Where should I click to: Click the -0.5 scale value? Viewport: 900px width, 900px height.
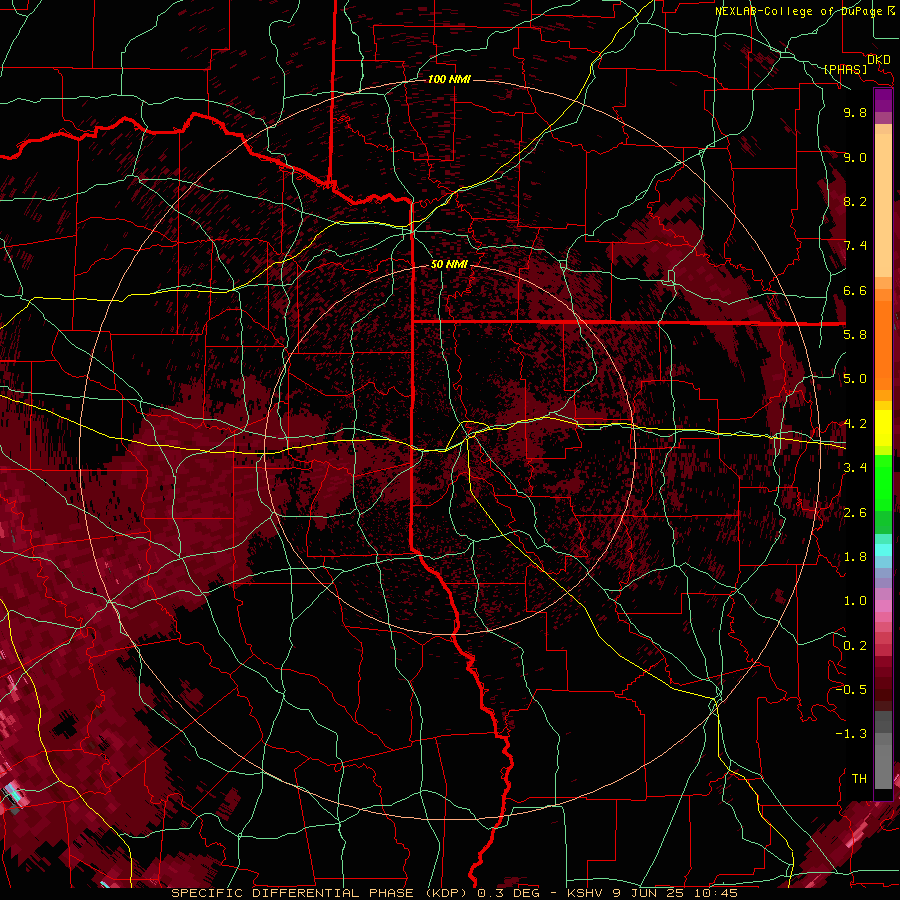(x=851, y=690)
